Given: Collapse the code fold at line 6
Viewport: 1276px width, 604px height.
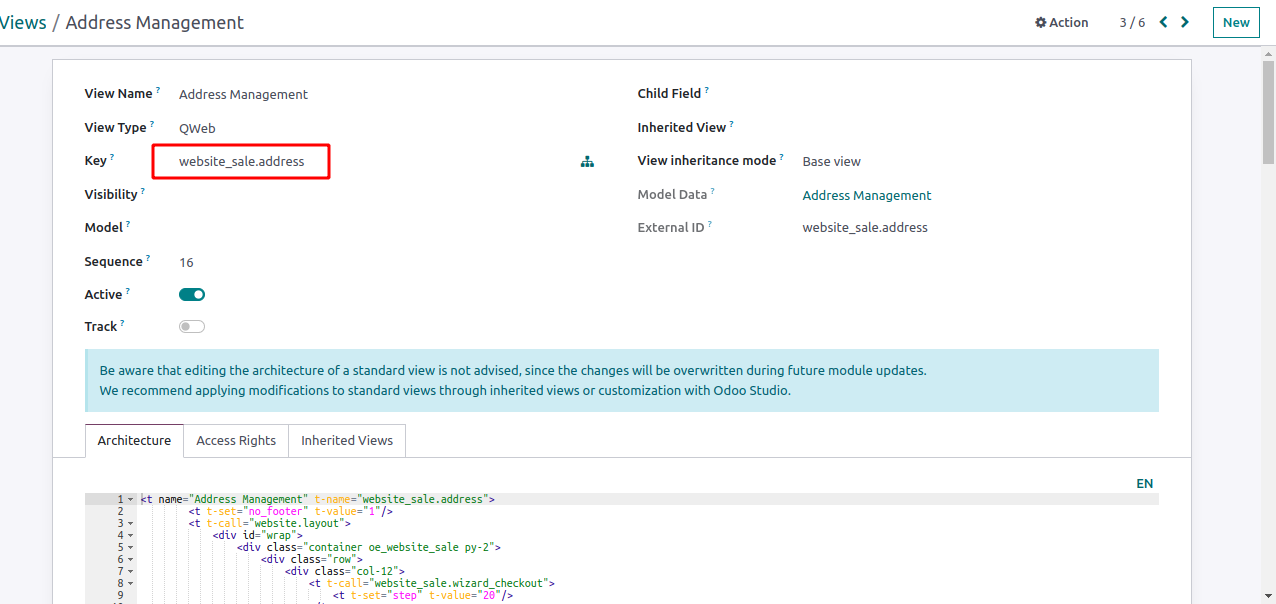Looking at the screenshot, I should point(131,559).
